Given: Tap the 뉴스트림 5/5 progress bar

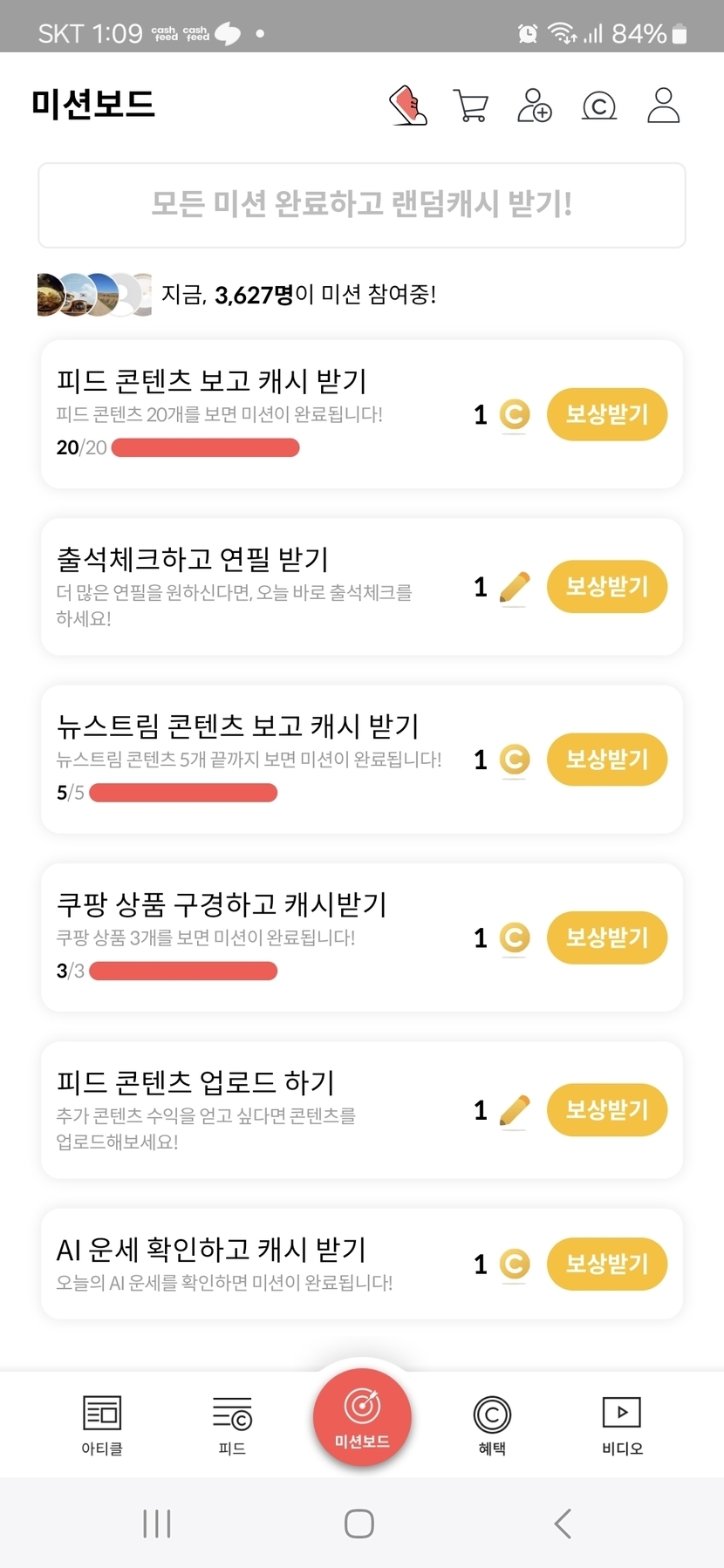Looking at the screenshot, I should point(183,793).
